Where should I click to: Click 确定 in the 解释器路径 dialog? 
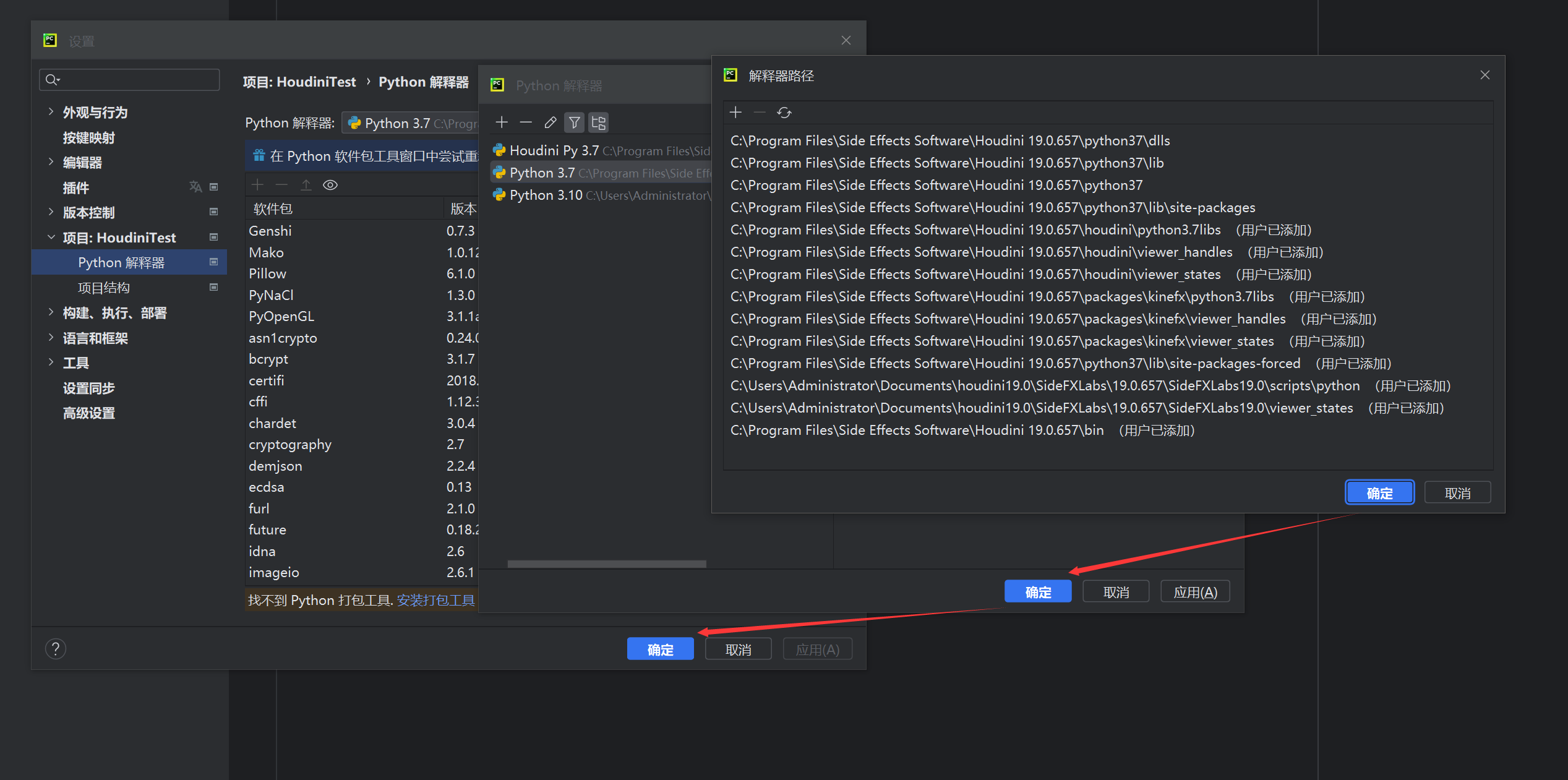point(1379,493)
